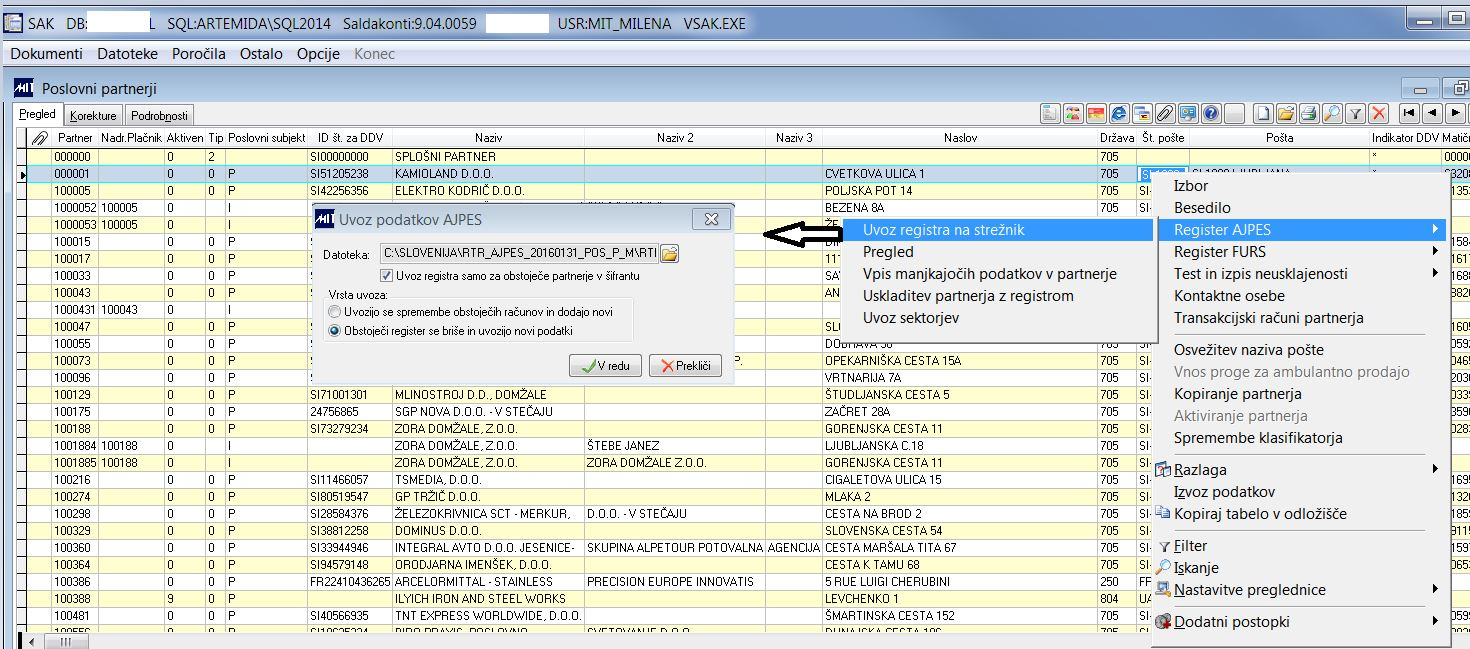
Task: Open the Excel export icon on the toolbar
Action: (x=1051, y=115)
